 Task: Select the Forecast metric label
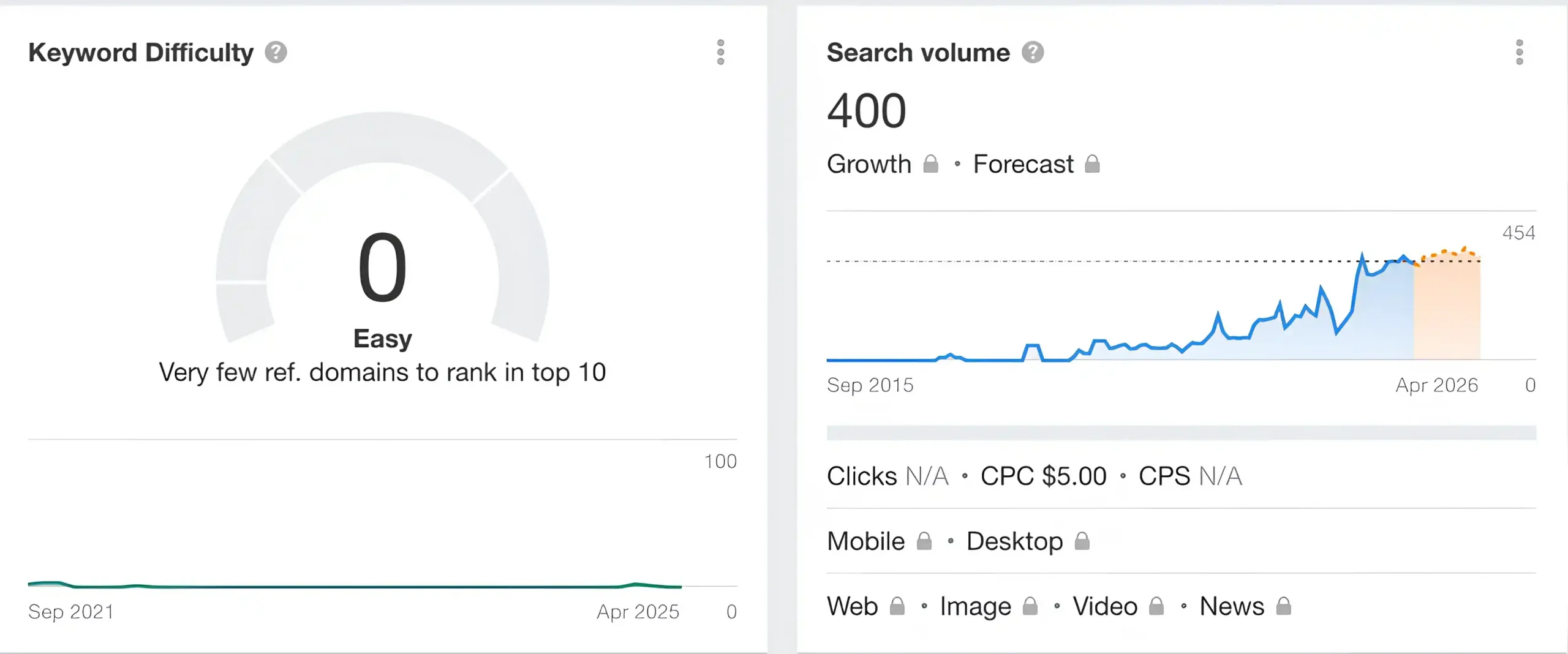[1023, 164]
